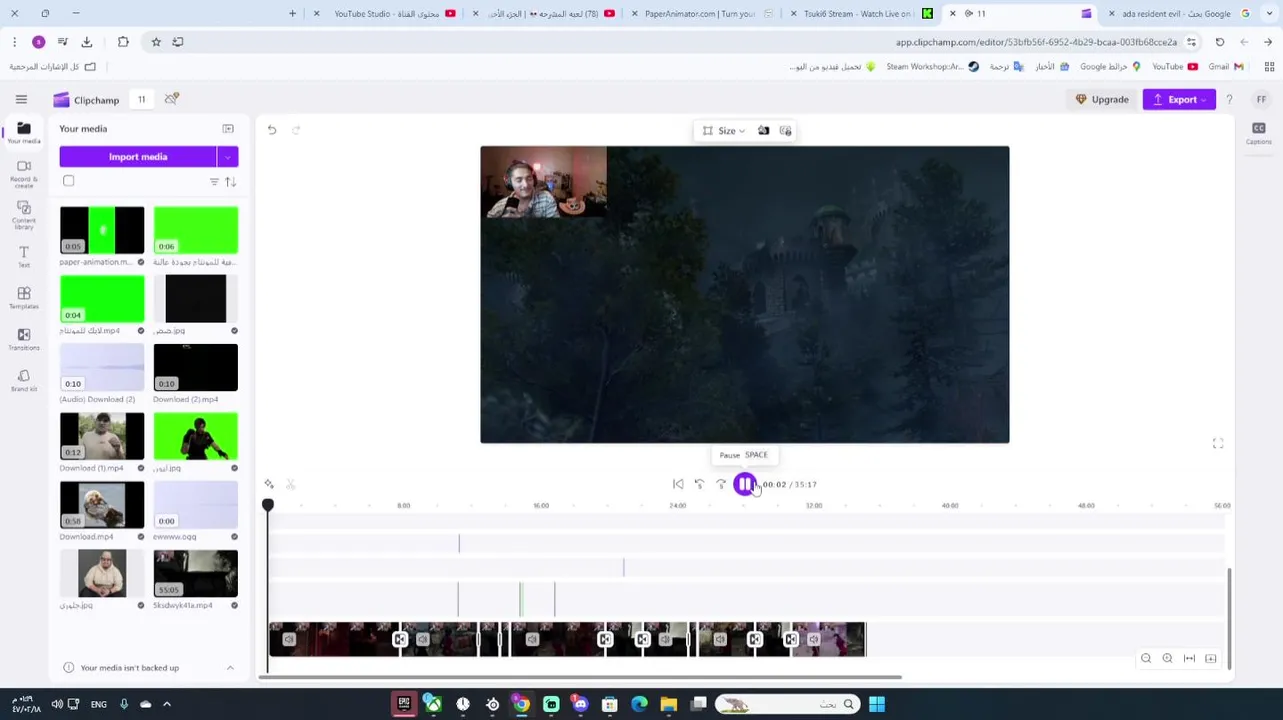The image size is (1283, 720).
Task: Undo the last edit
Action: [272, 130]
